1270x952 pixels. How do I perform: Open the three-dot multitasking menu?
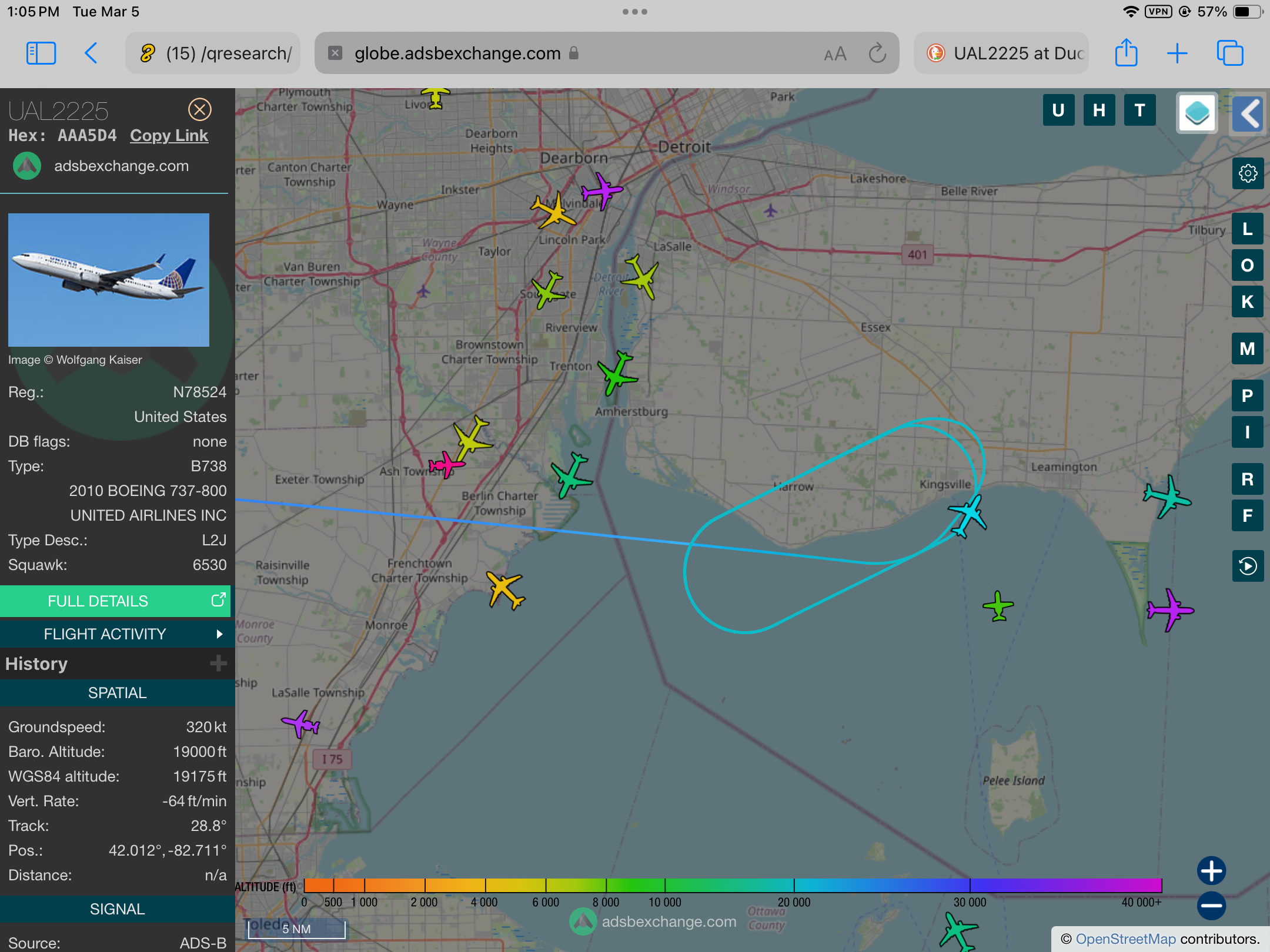(635, 12)
